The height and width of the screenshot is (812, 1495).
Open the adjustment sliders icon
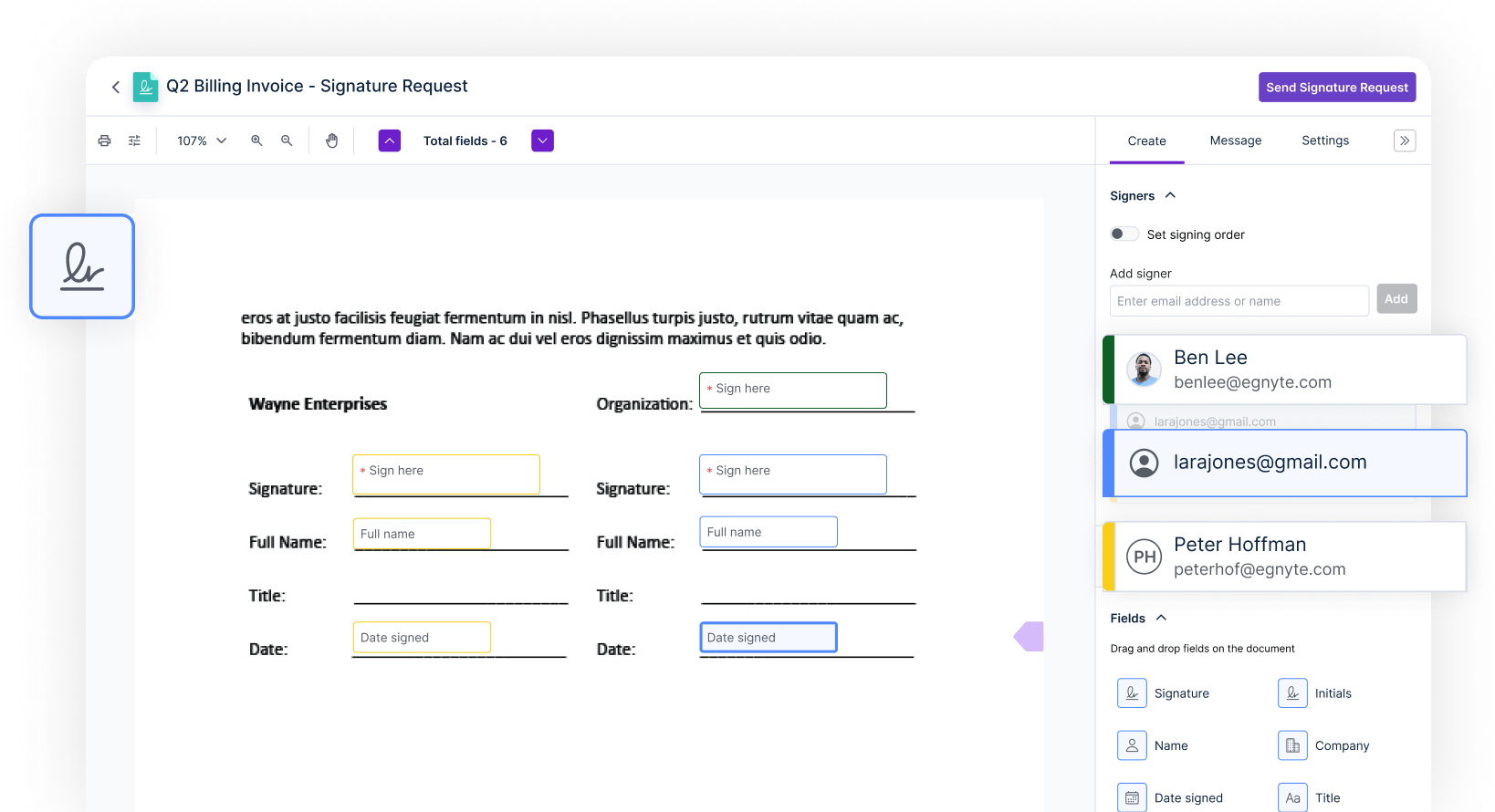coord(134,141)
